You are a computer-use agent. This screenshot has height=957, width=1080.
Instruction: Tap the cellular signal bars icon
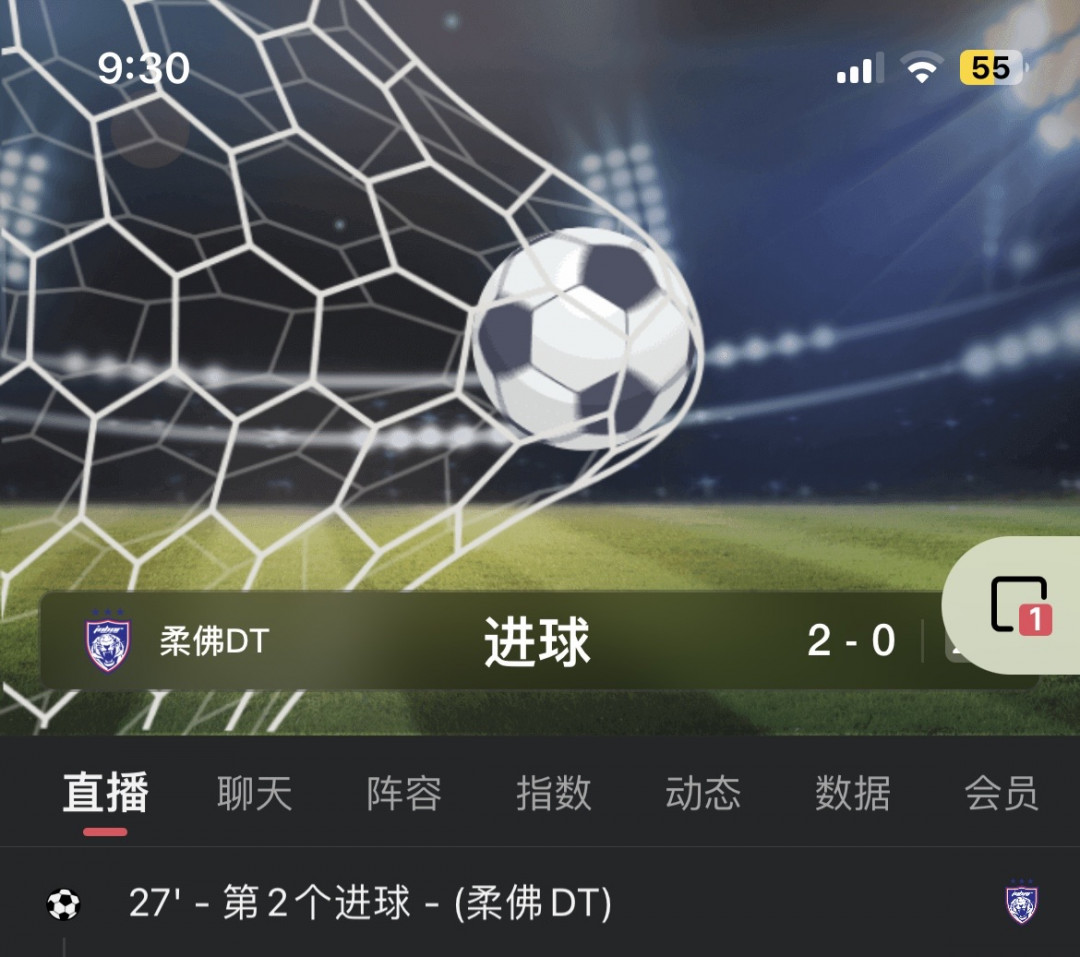coord(860,68)
